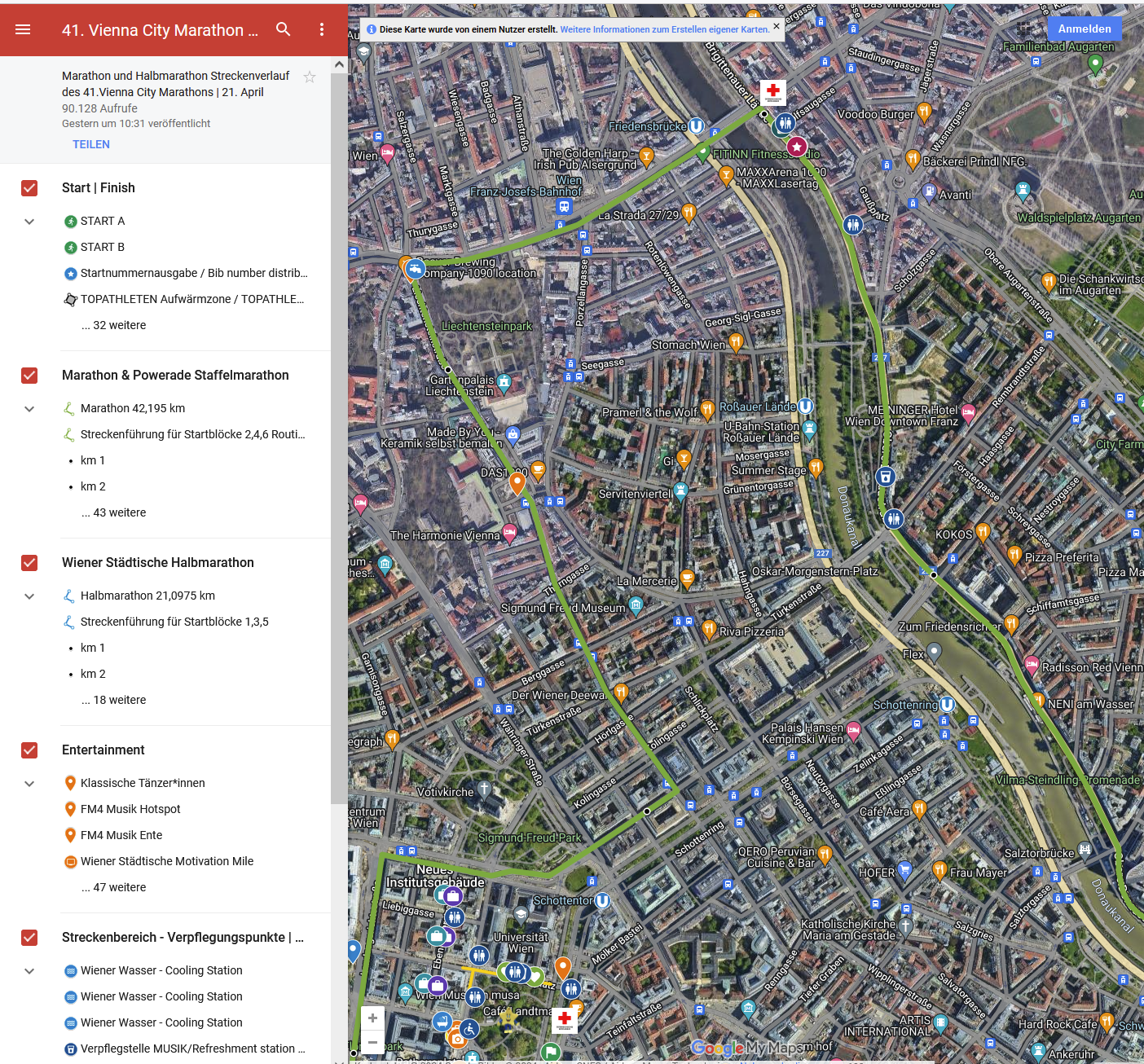Click the Startnummernausgabe star icon
Screen dimensions: 1144x1064
point(71,274)
